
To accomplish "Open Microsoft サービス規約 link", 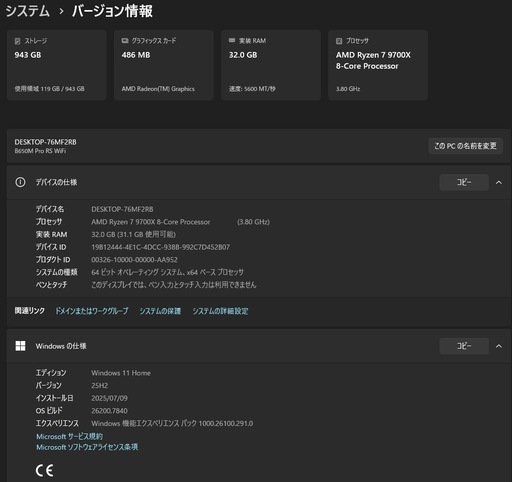I will coord(69,436).
